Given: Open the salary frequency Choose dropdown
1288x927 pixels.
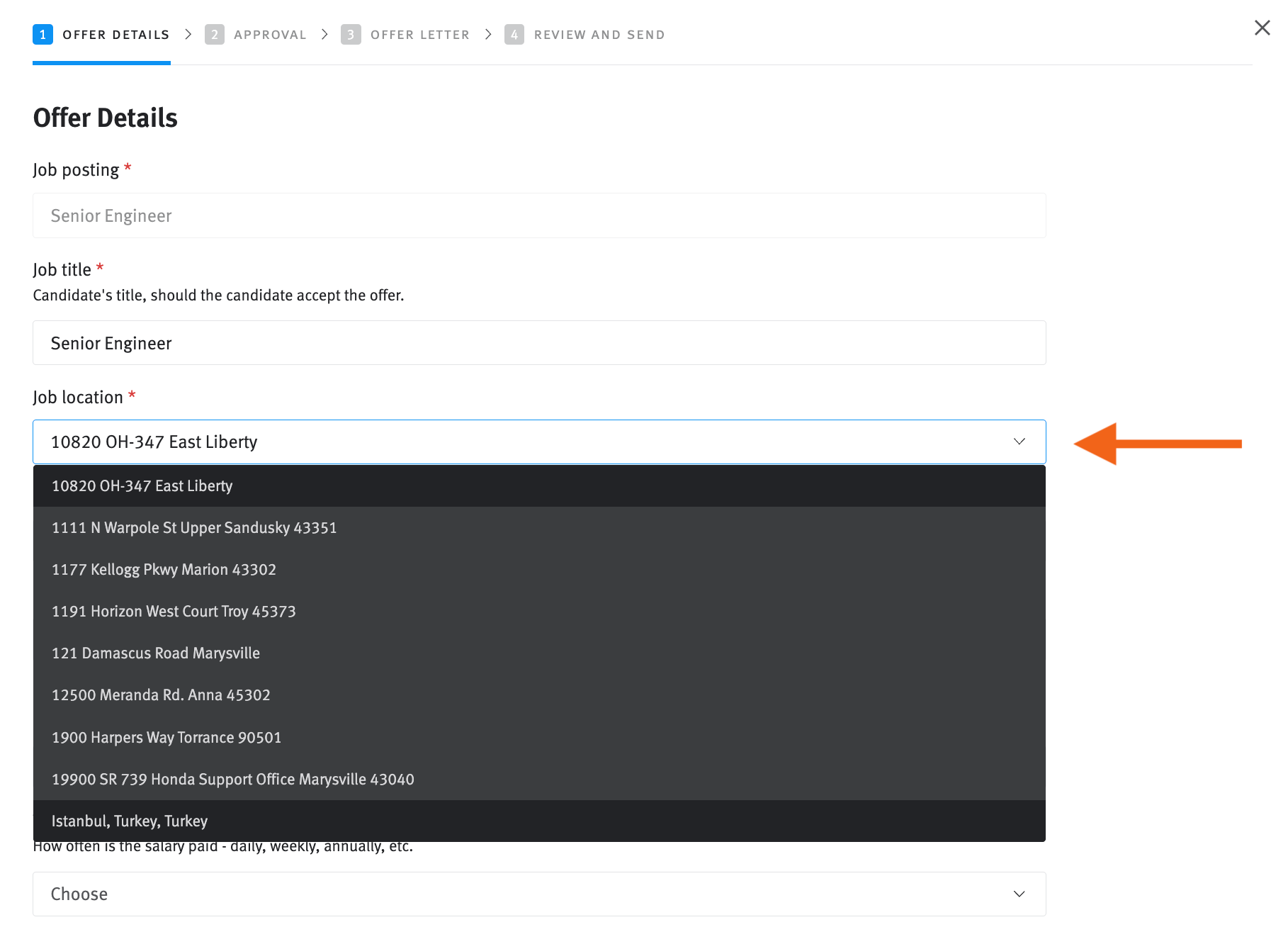Looking at the screenshot, I should click(539, 894).
